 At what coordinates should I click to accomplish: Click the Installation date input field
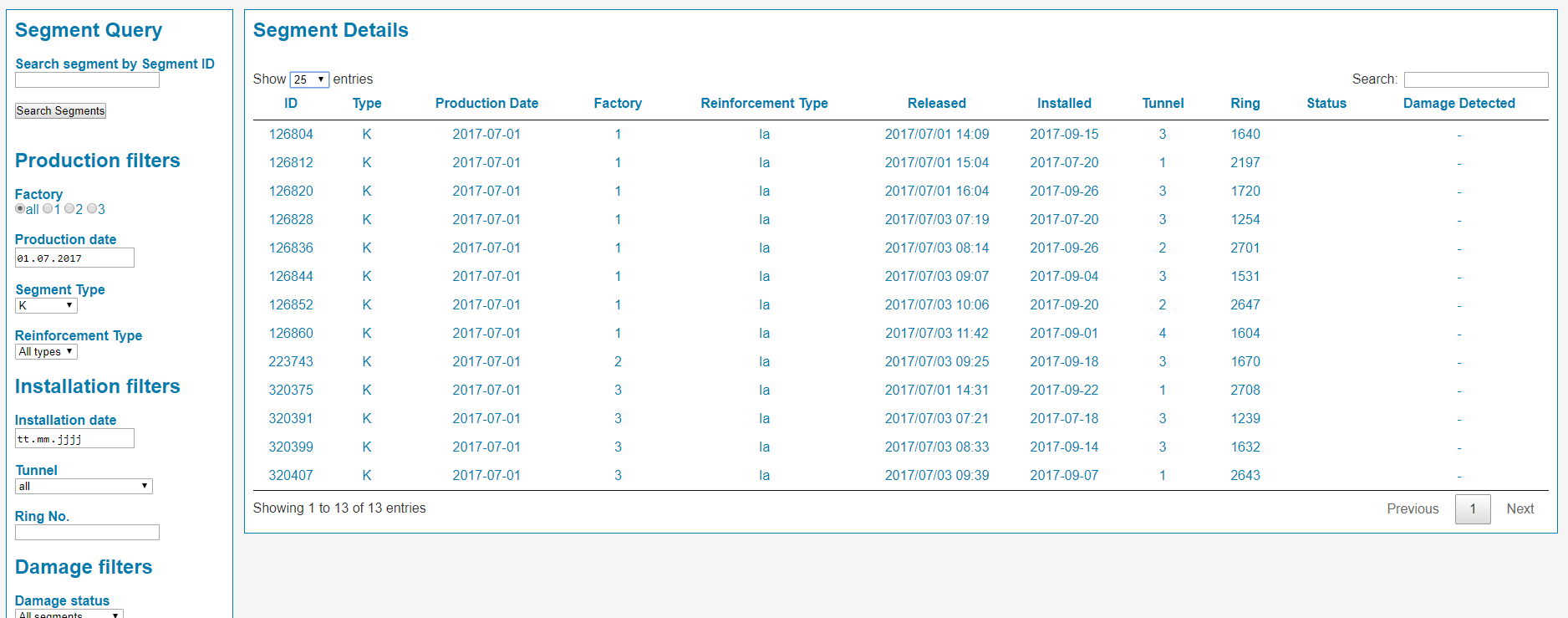(x=74, y=439)
